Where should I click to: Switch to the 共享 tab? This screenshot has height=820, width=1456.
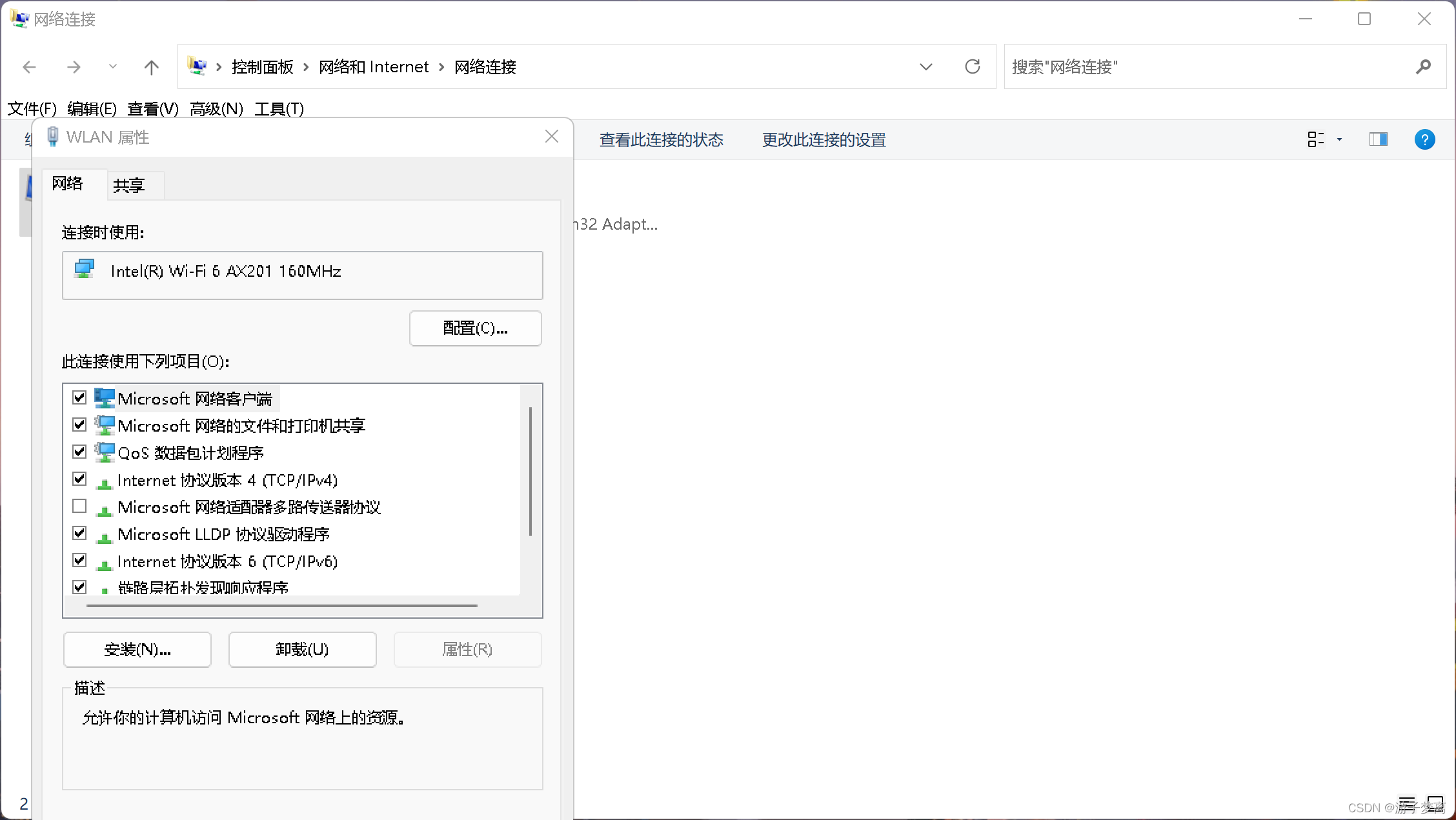pyautogui.click(x=129, y=186)
